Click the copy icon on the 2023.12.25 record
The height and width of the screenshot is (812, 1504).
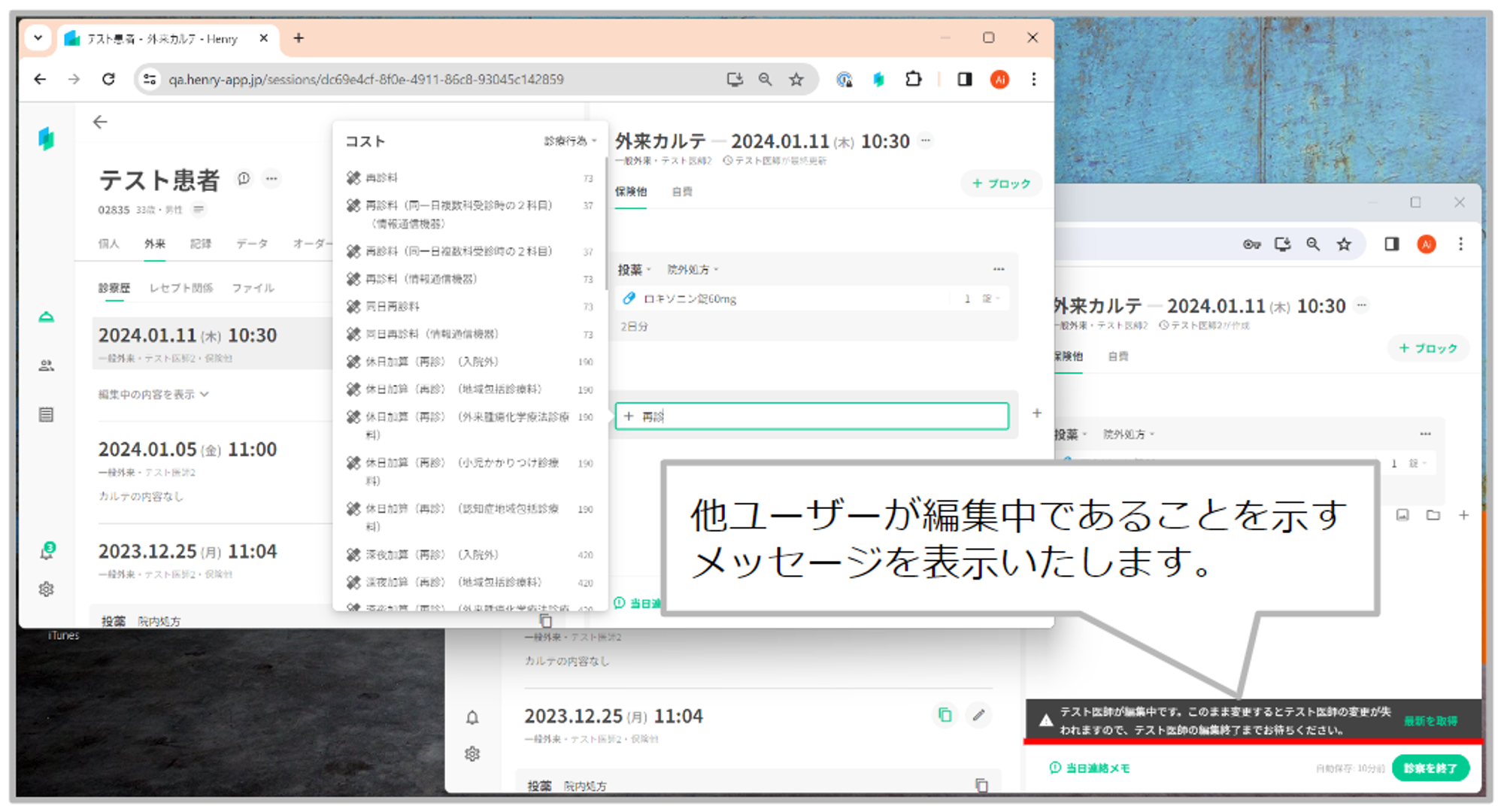click(945, 715)
